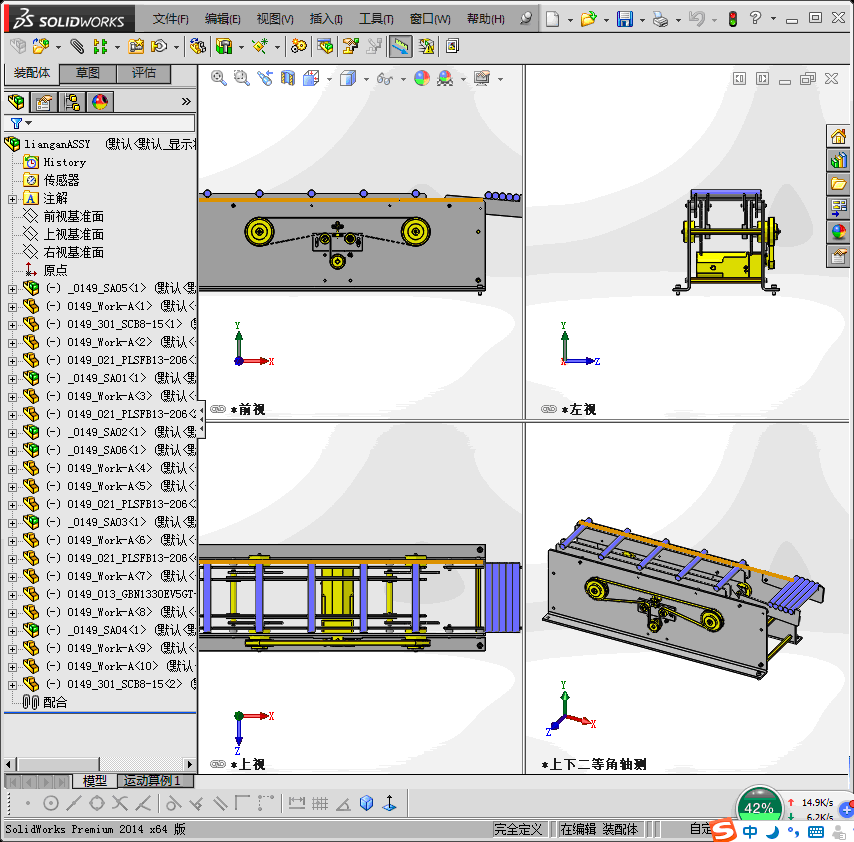Image resolution: width=854 pixels, height=842 pixels.
Task: Open the Section View tool
Action: pyautogui.click(x=288, y=78)
